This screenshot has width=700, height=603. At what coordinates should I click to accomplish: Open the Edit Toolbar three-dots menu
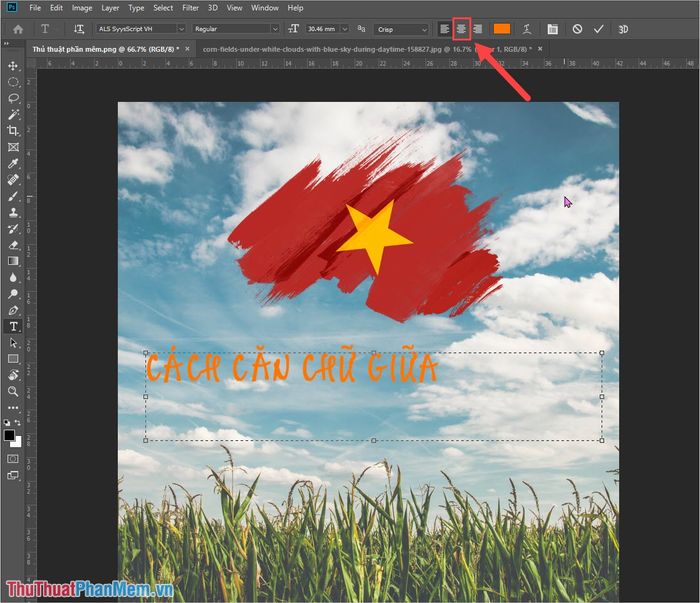pyautogui.click(x=13, y=408)
